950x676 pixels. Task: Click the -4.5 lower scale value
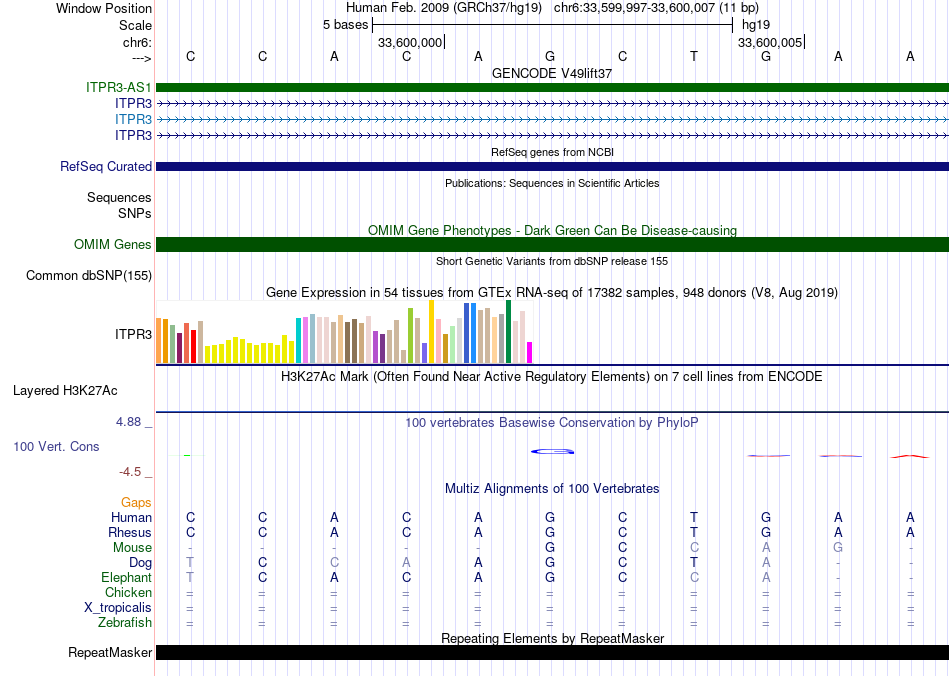click(x=130, y=472)
